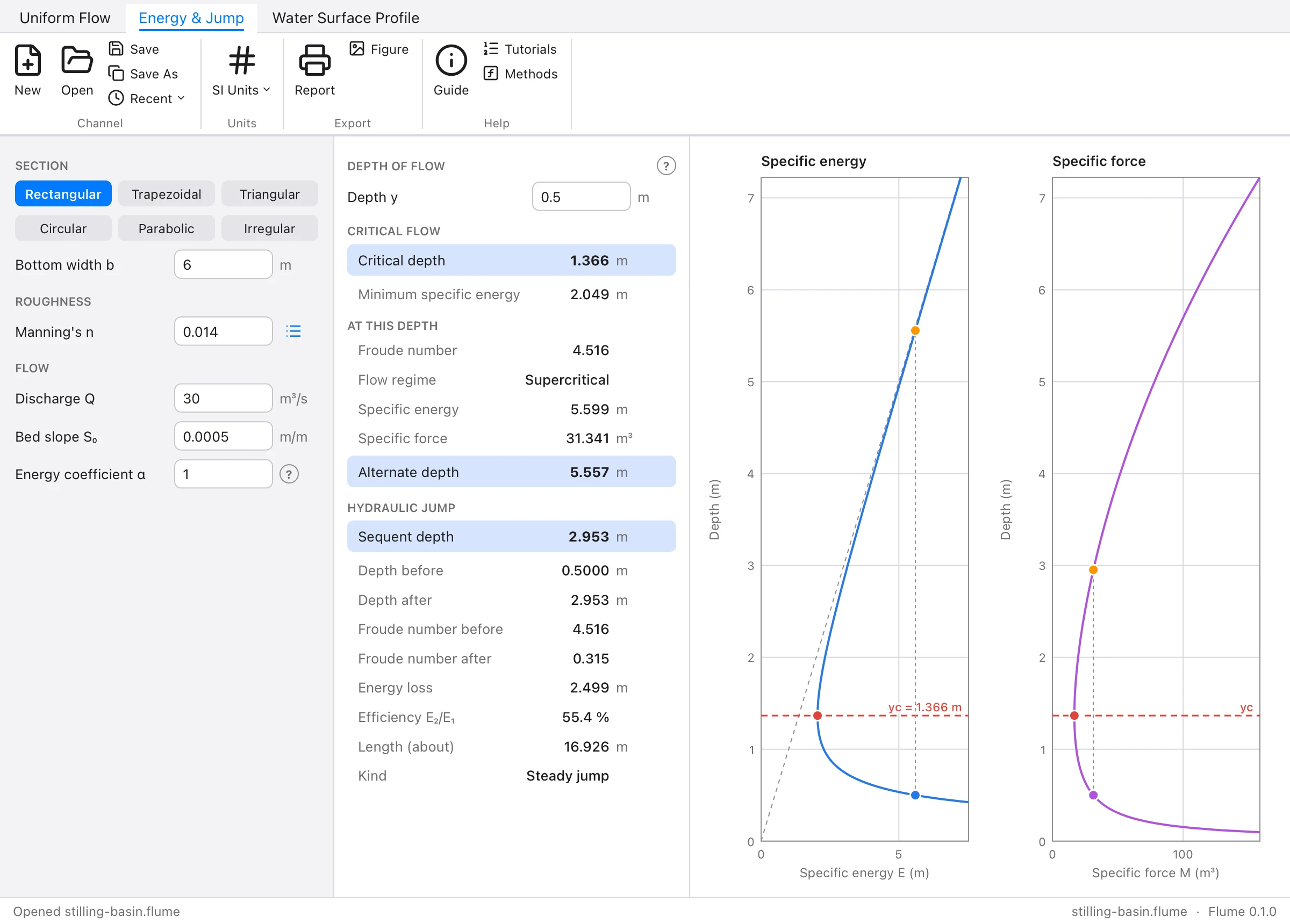1290x924 pixels.
Task: Click the Energy coefficient α field
Action: point(224,474)
